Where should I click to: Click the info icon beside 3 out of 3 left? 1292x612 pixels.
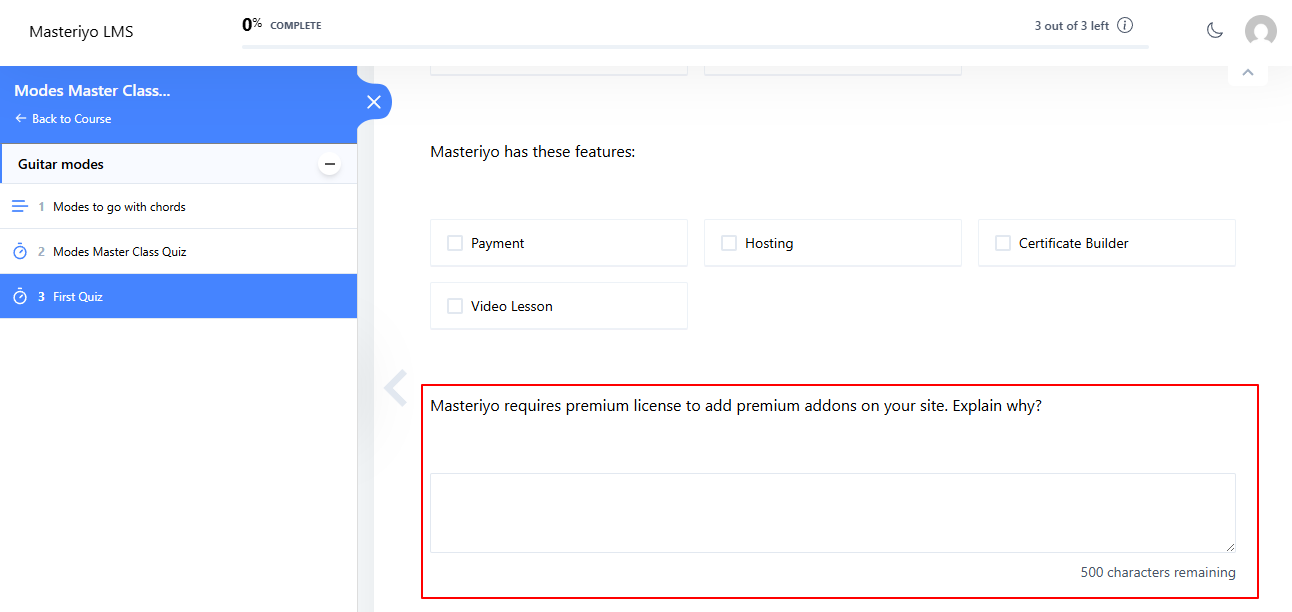[x=1125, y=26]
